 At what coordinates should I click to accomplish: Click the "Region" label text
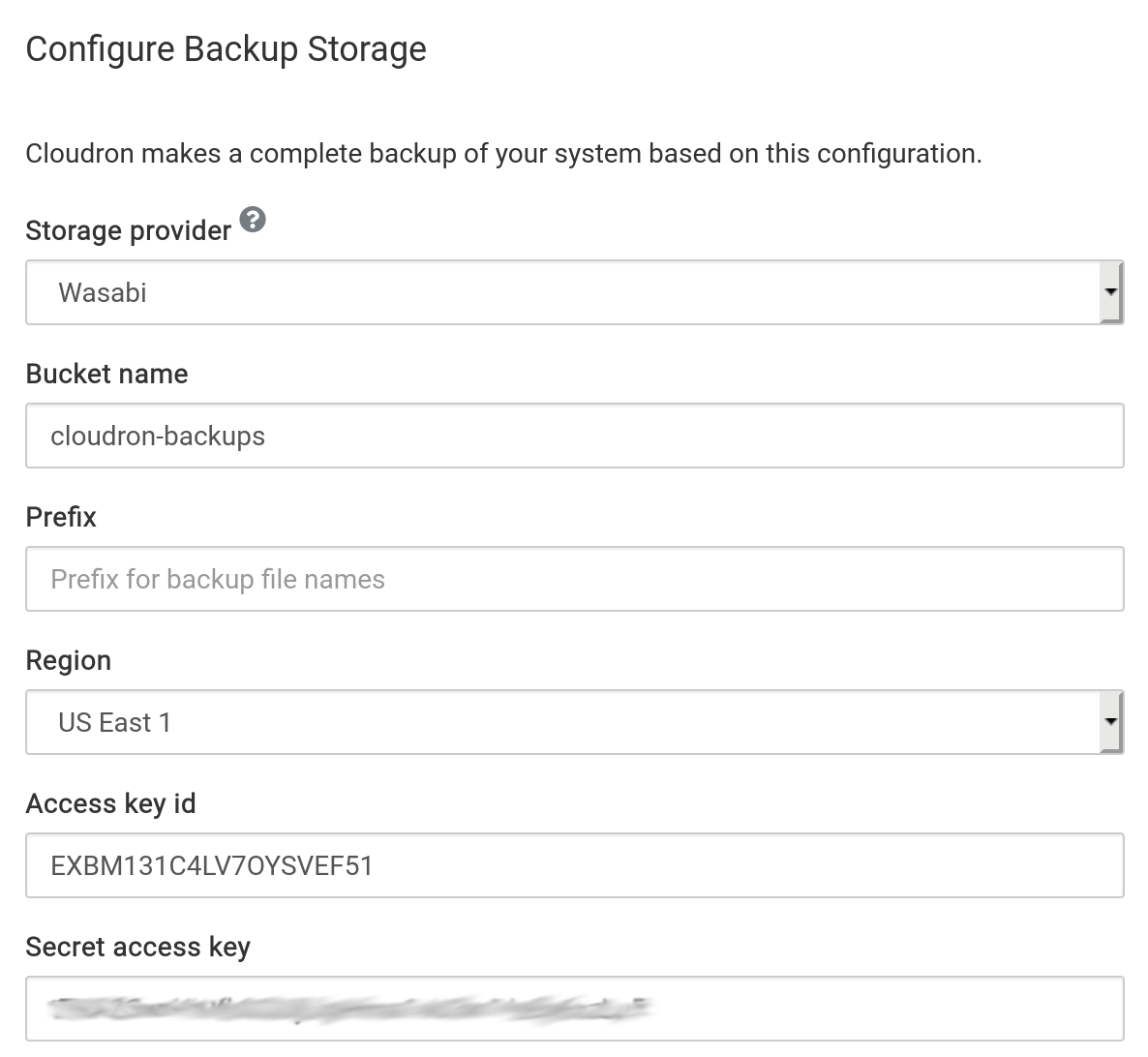point(68,660)
